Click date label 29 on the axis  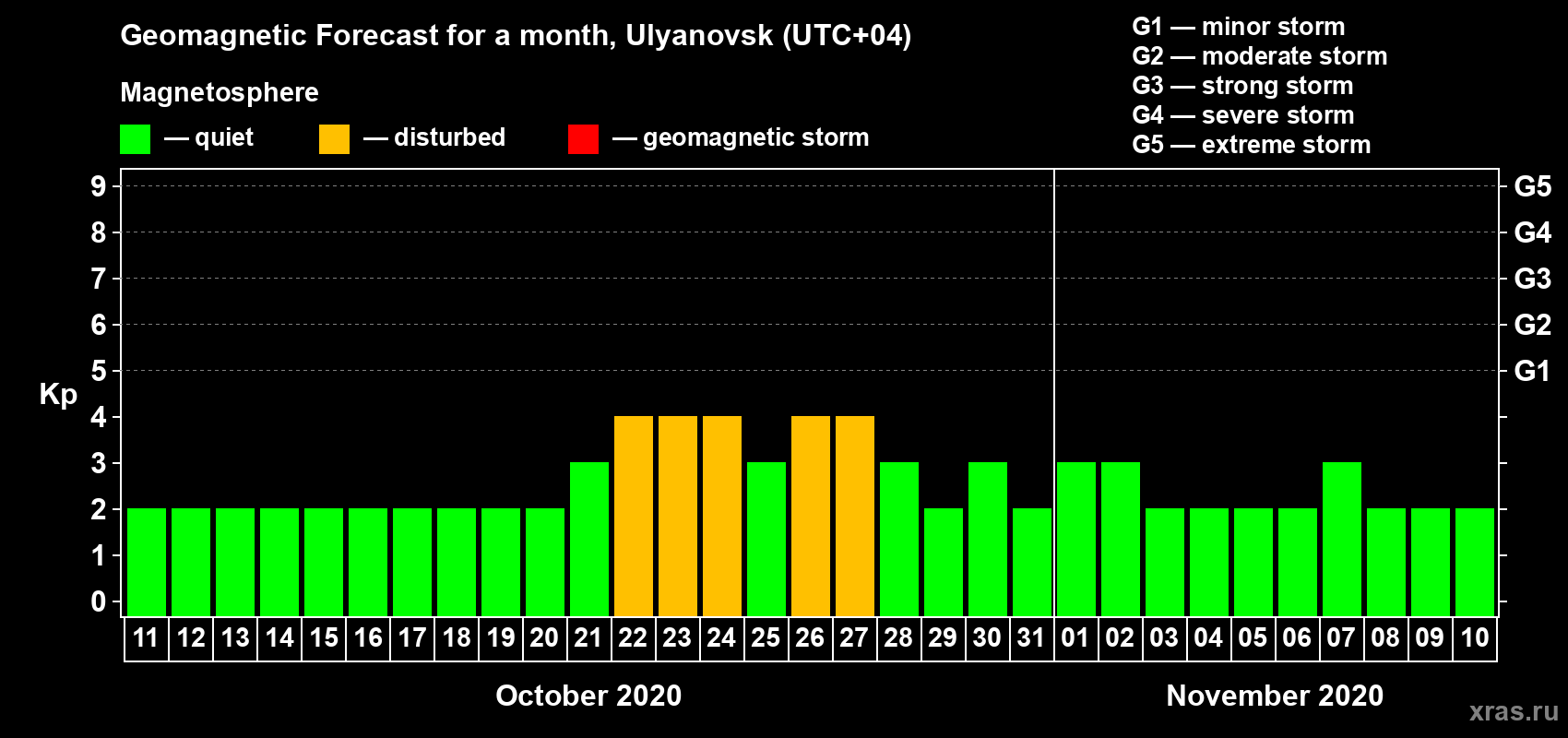(943, 637)
